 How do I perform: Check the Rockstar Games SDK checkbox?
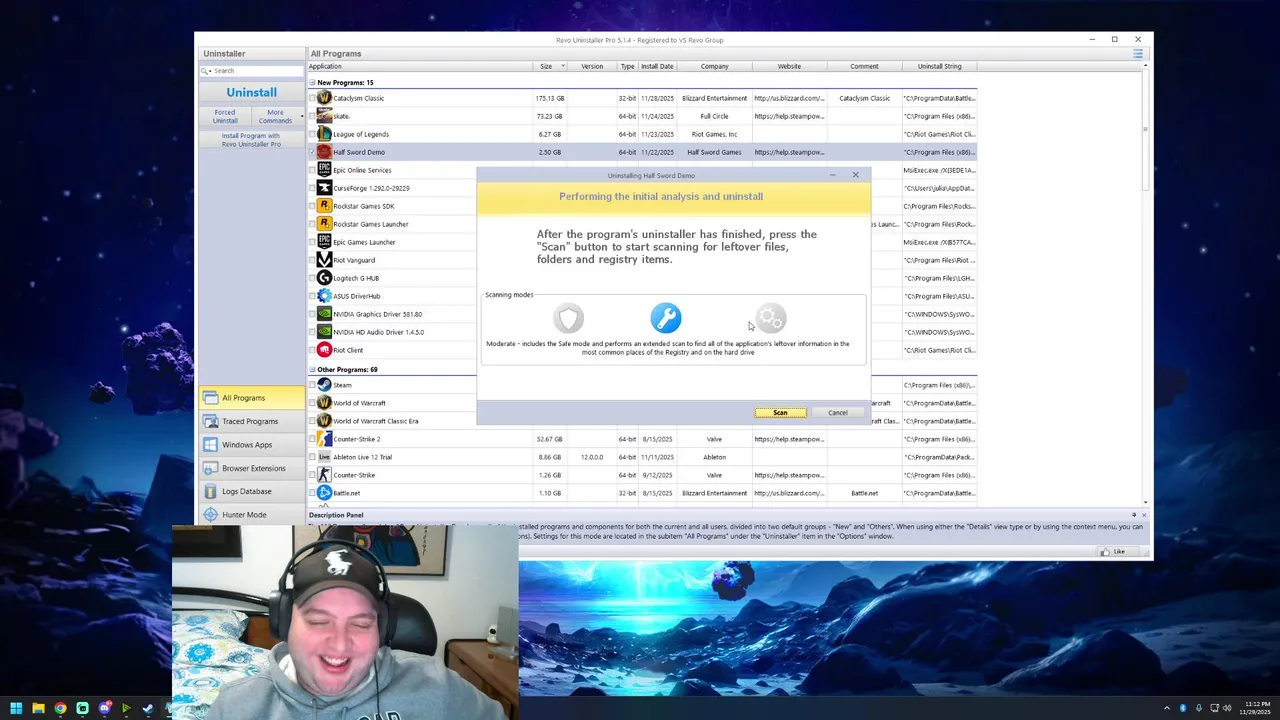coord(312,206)
